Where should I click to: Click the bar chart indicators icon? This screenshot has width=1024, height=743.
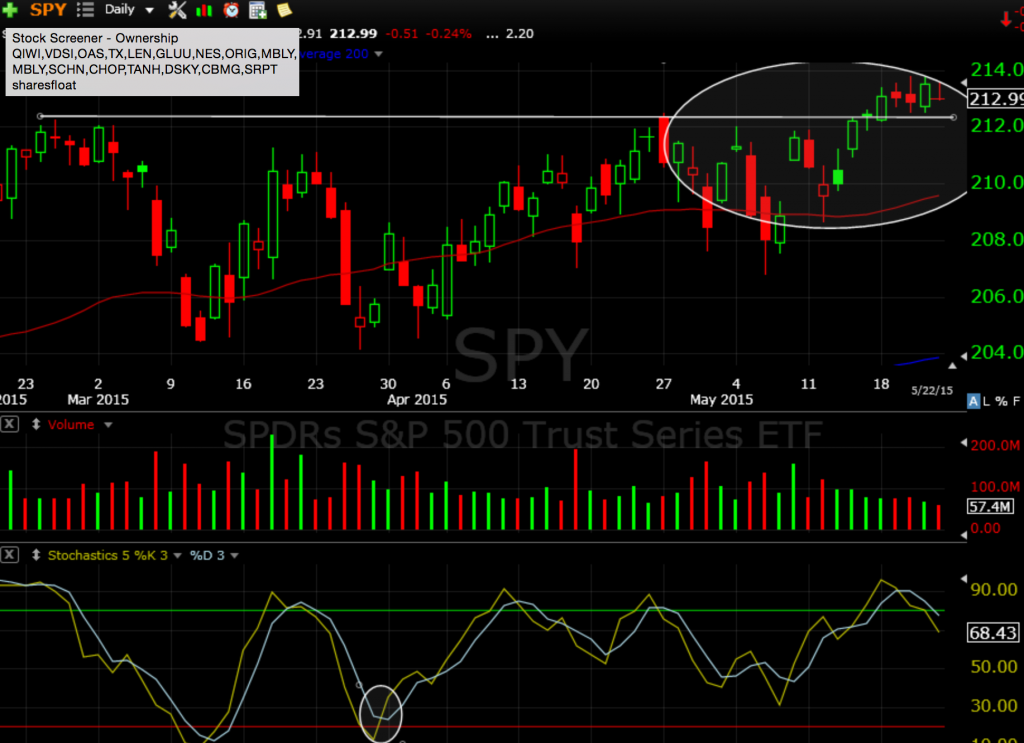204,10
